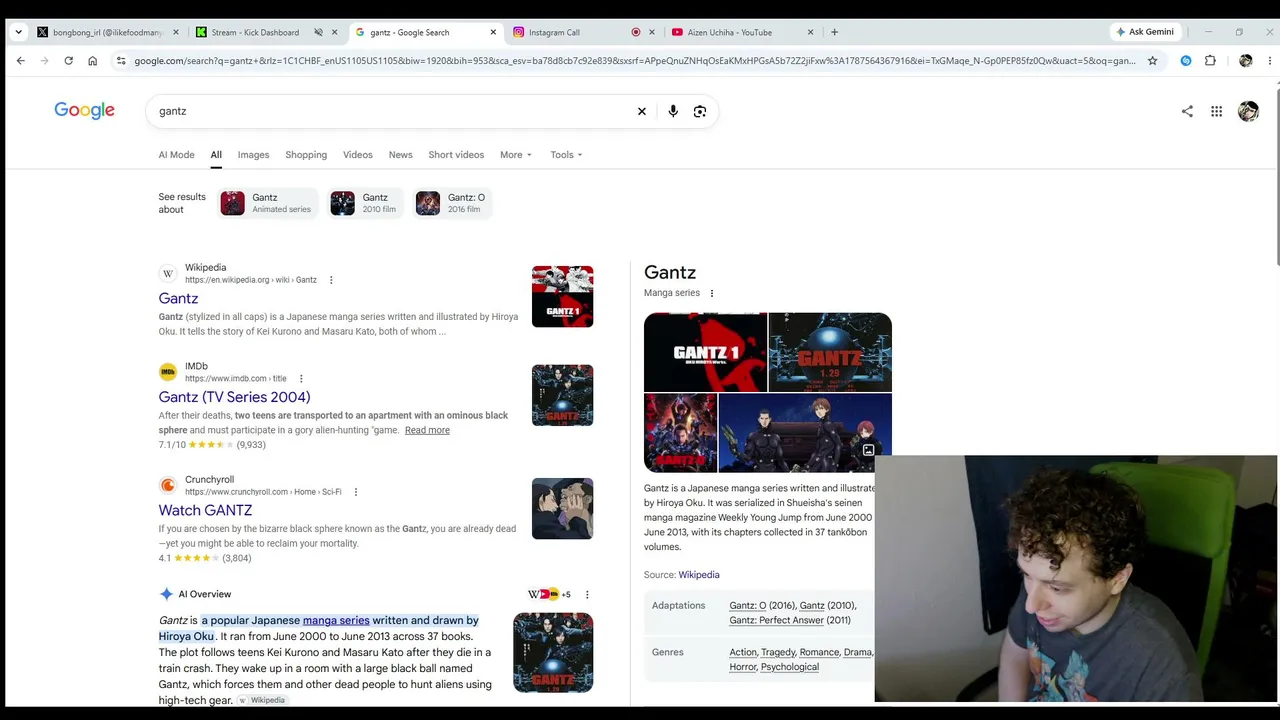Open the manga series link in AI Overview
The width and height of the screenshot is (1280, 720).
(x=336, y=620)
